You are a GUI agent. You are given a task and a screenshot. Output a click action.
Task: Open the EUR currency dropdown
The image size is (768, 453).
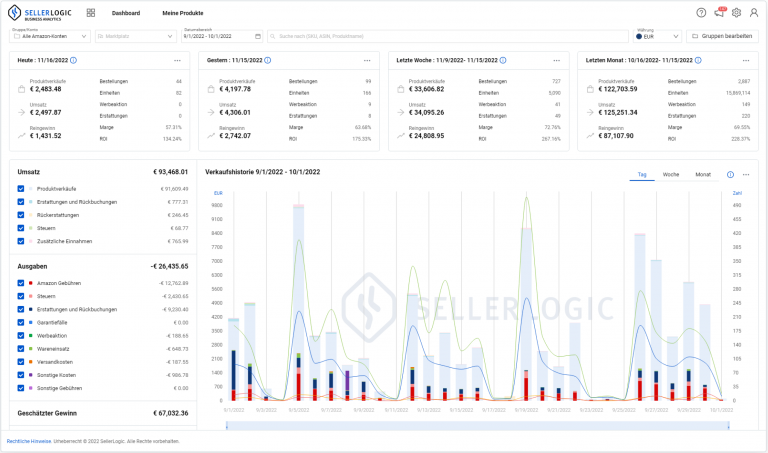(x=658, y=36)
